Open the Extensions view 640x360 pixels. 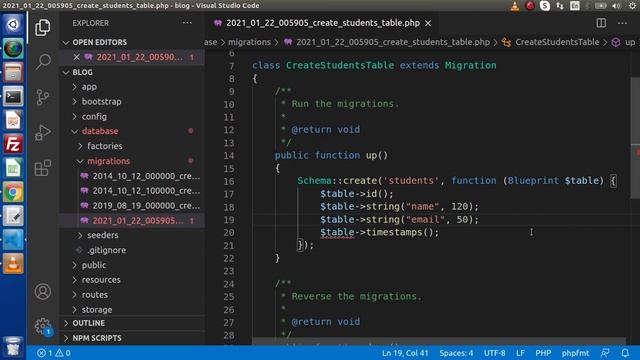coord(42,167)
